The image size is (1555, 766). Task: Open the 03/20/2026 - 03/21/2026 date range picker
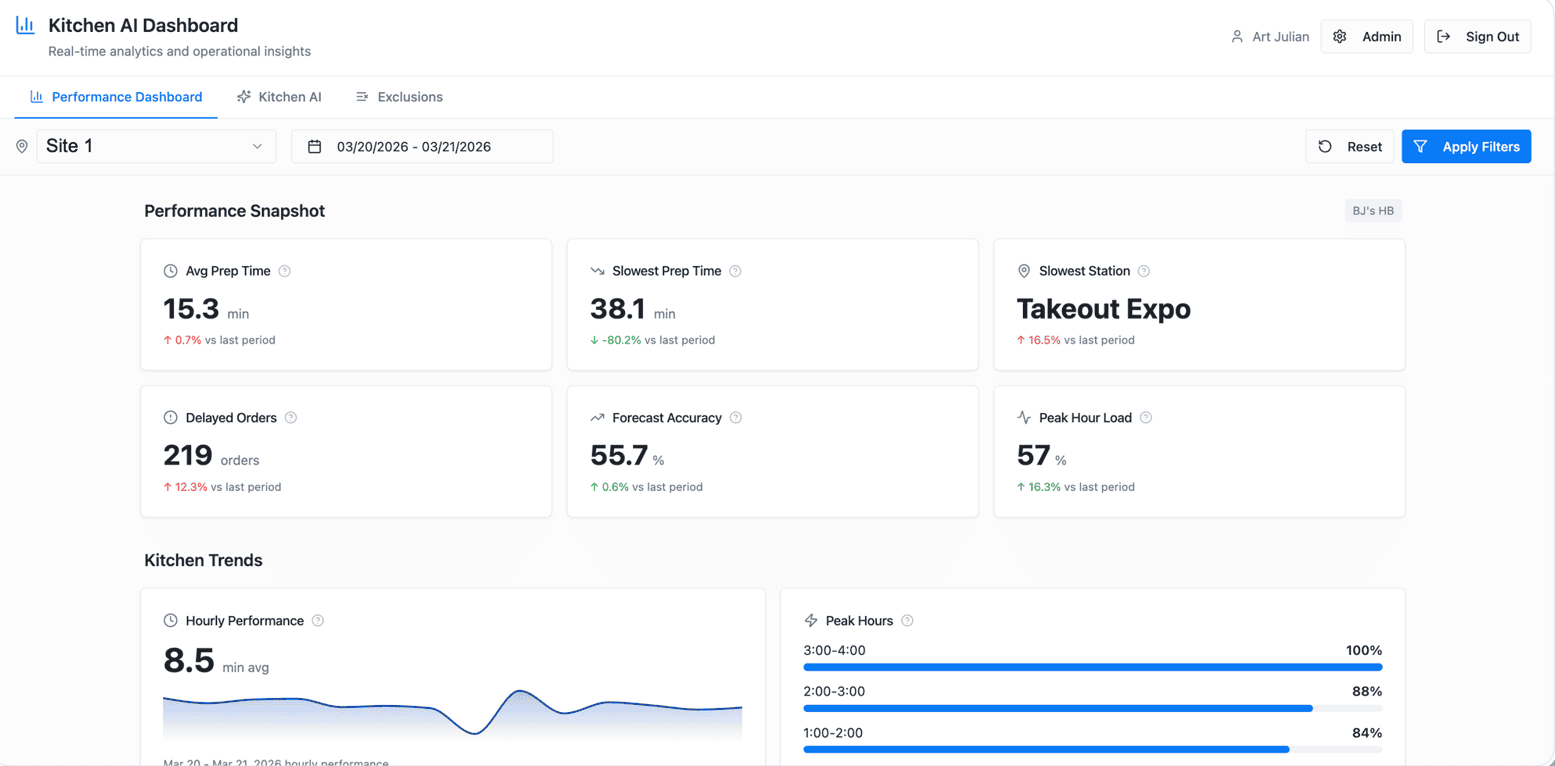pyautogui.click(x=422, y=147)
